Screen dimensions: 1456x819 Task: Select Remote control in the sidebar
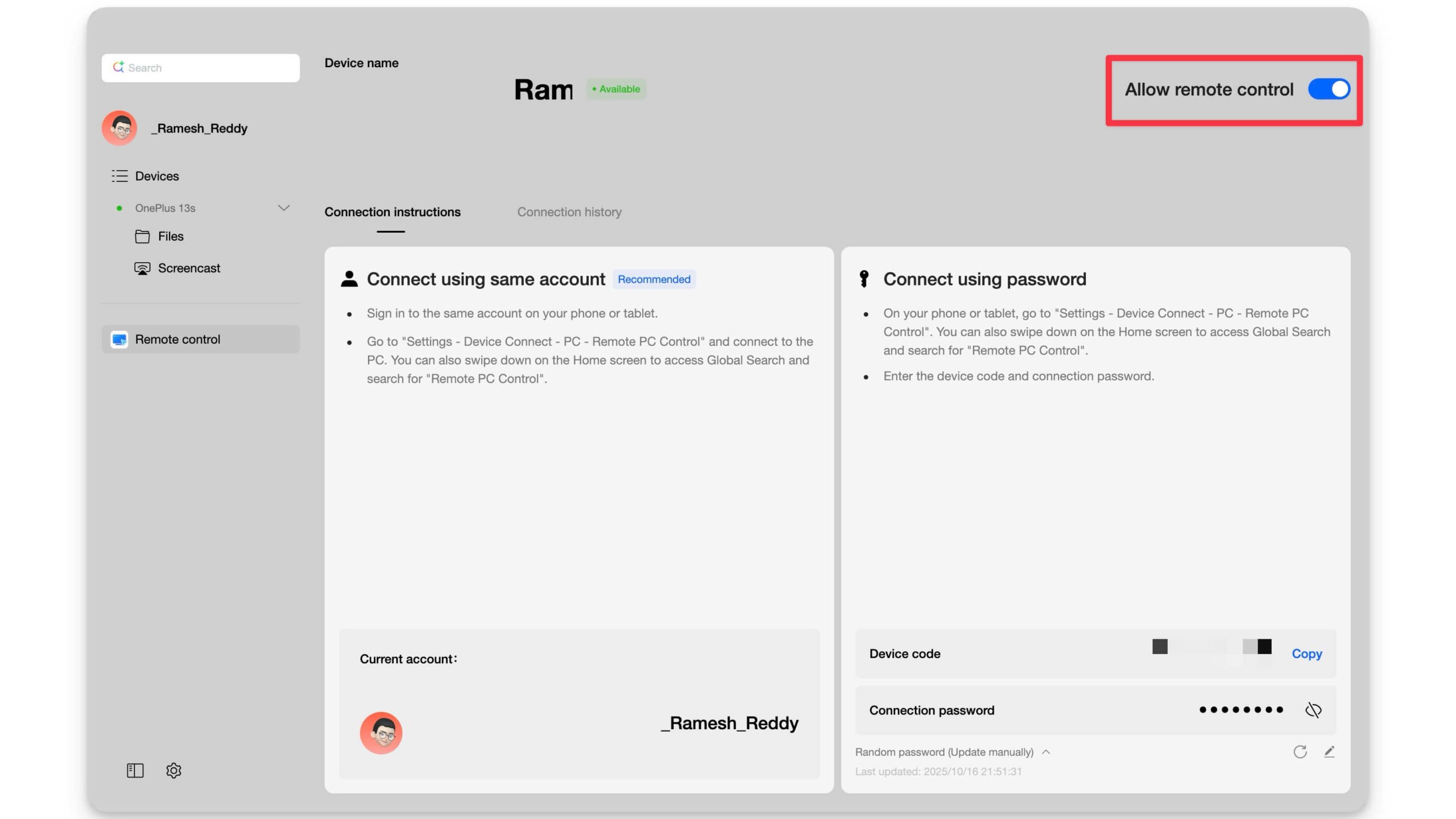pyautogui.click(x=177, y=339)
